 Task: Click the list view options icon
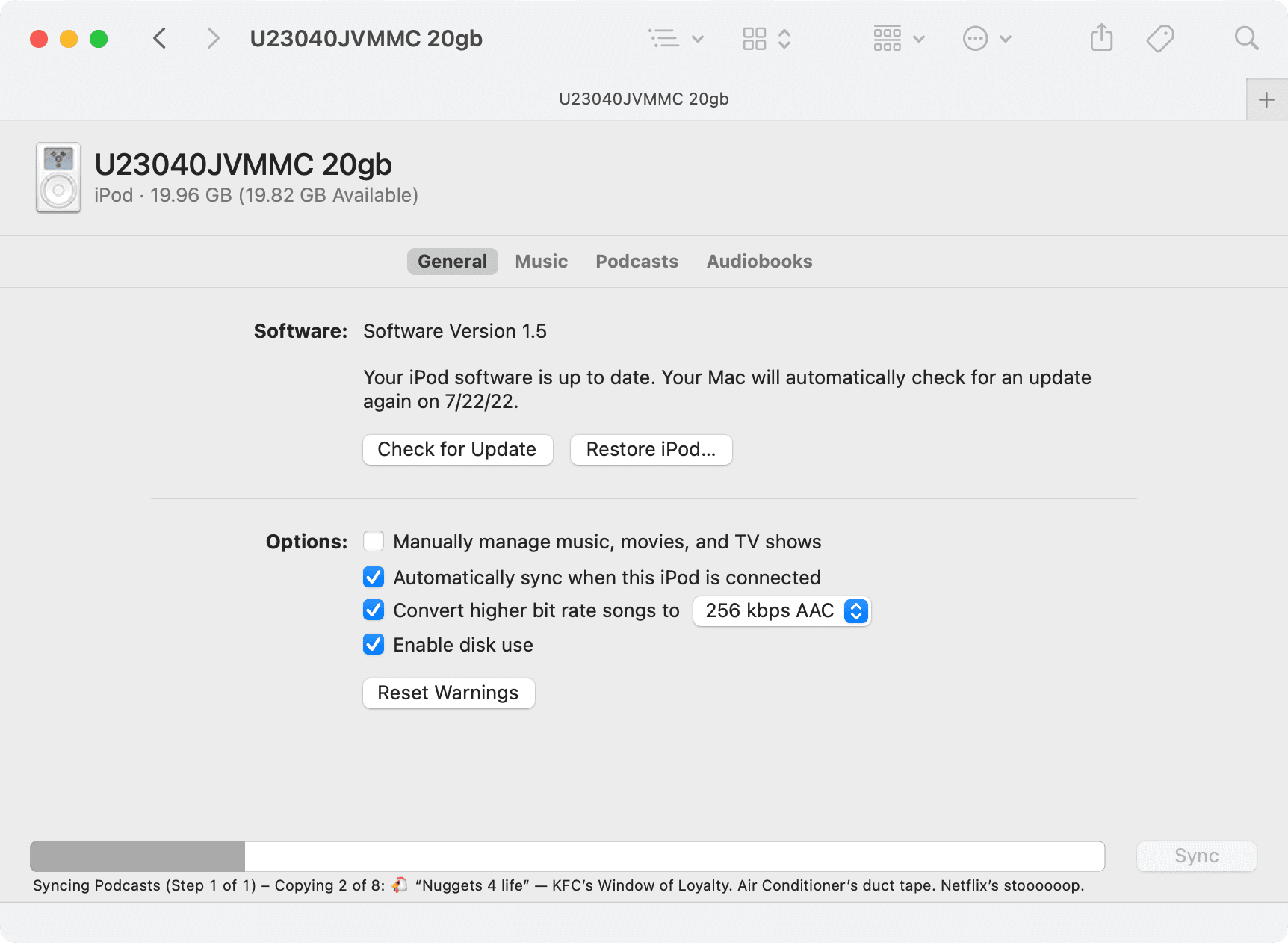tap(675, 38)
